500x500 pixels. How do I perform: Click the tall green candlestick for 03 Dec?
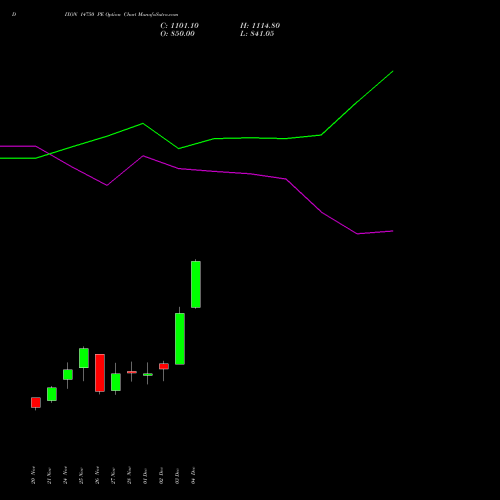pyautogui.click(x=180, y=339)
